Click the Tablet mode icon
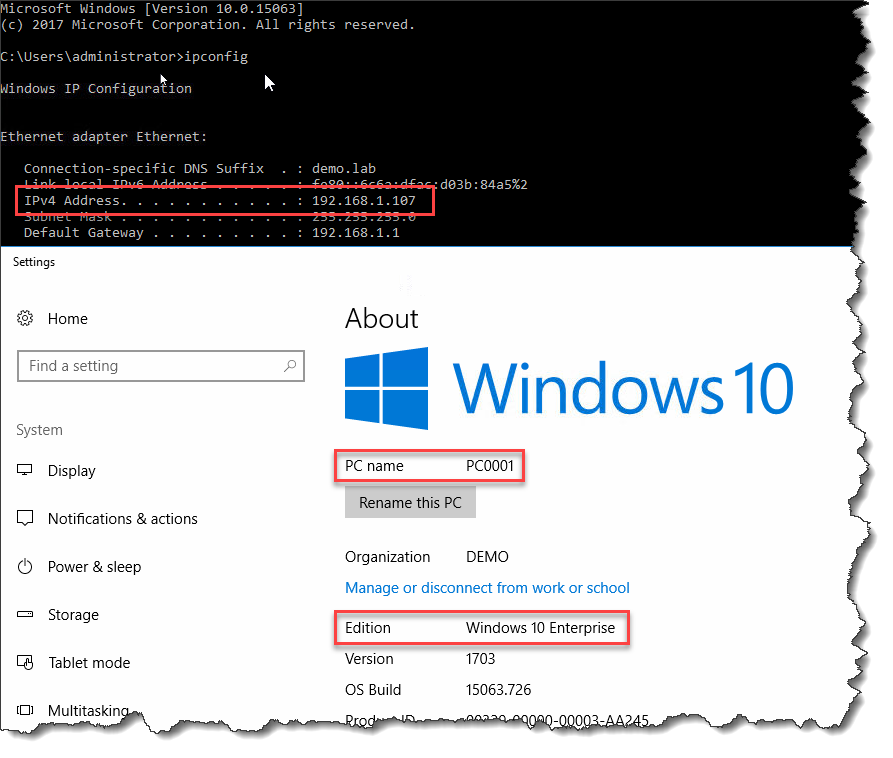893x758 pixels. click(25, 662)
